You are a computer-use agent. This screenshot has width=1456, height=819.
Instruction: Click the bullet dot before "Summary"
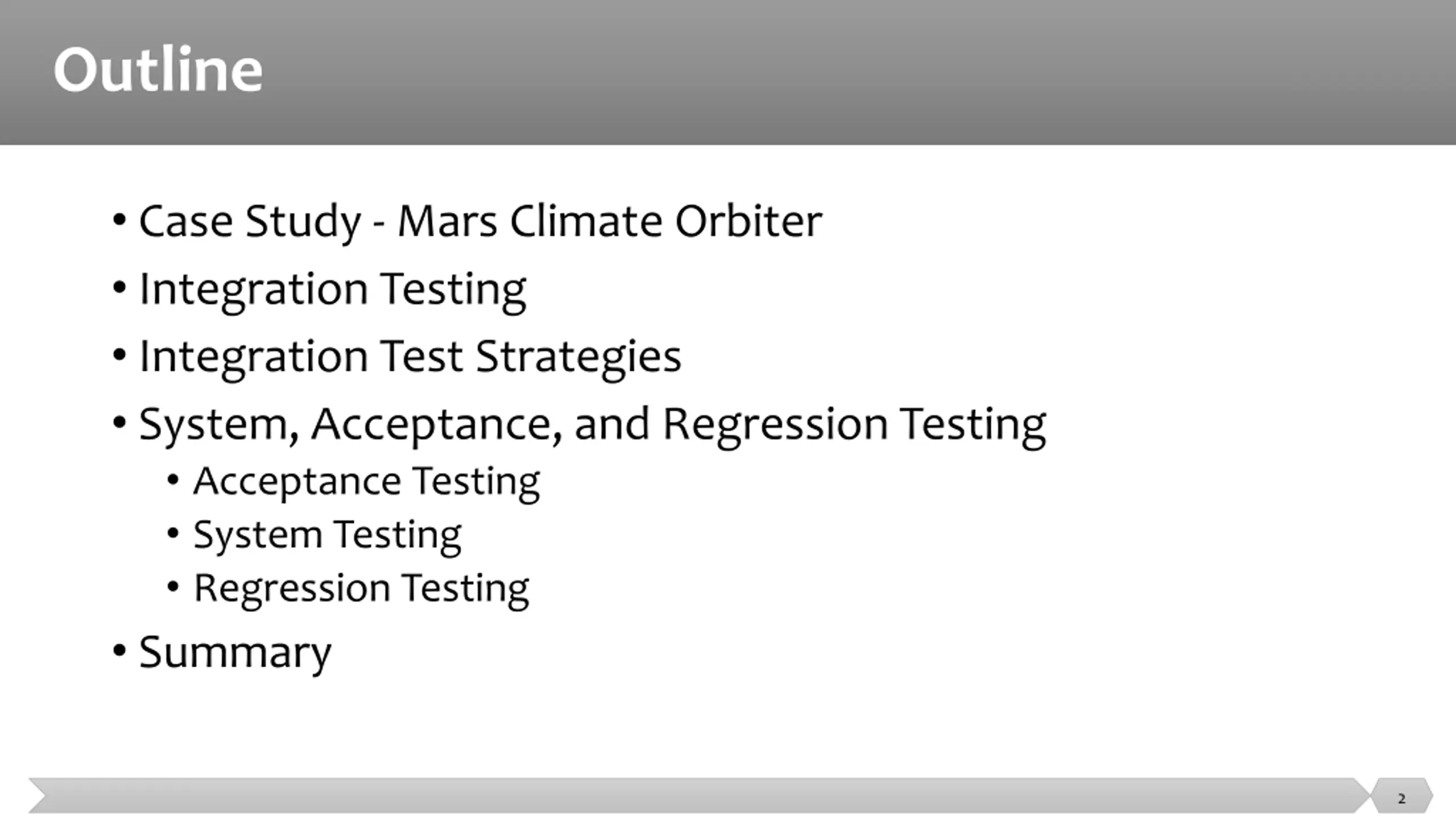tap(119, 650)
